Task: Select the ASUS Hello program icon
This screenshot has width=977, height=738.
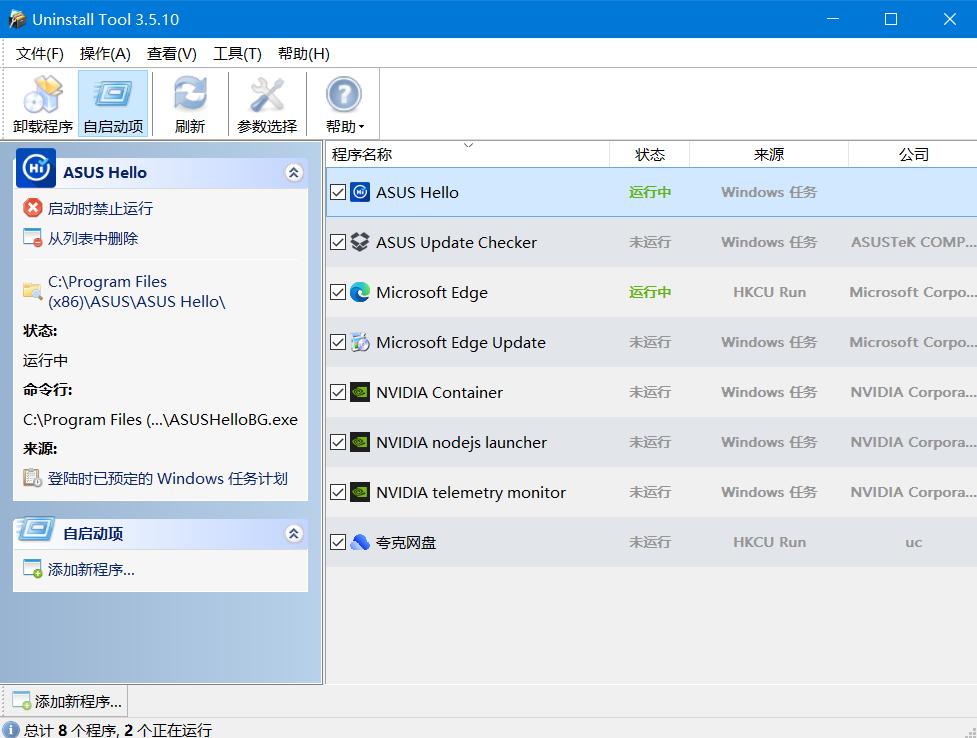Action: tap(360, 192)
